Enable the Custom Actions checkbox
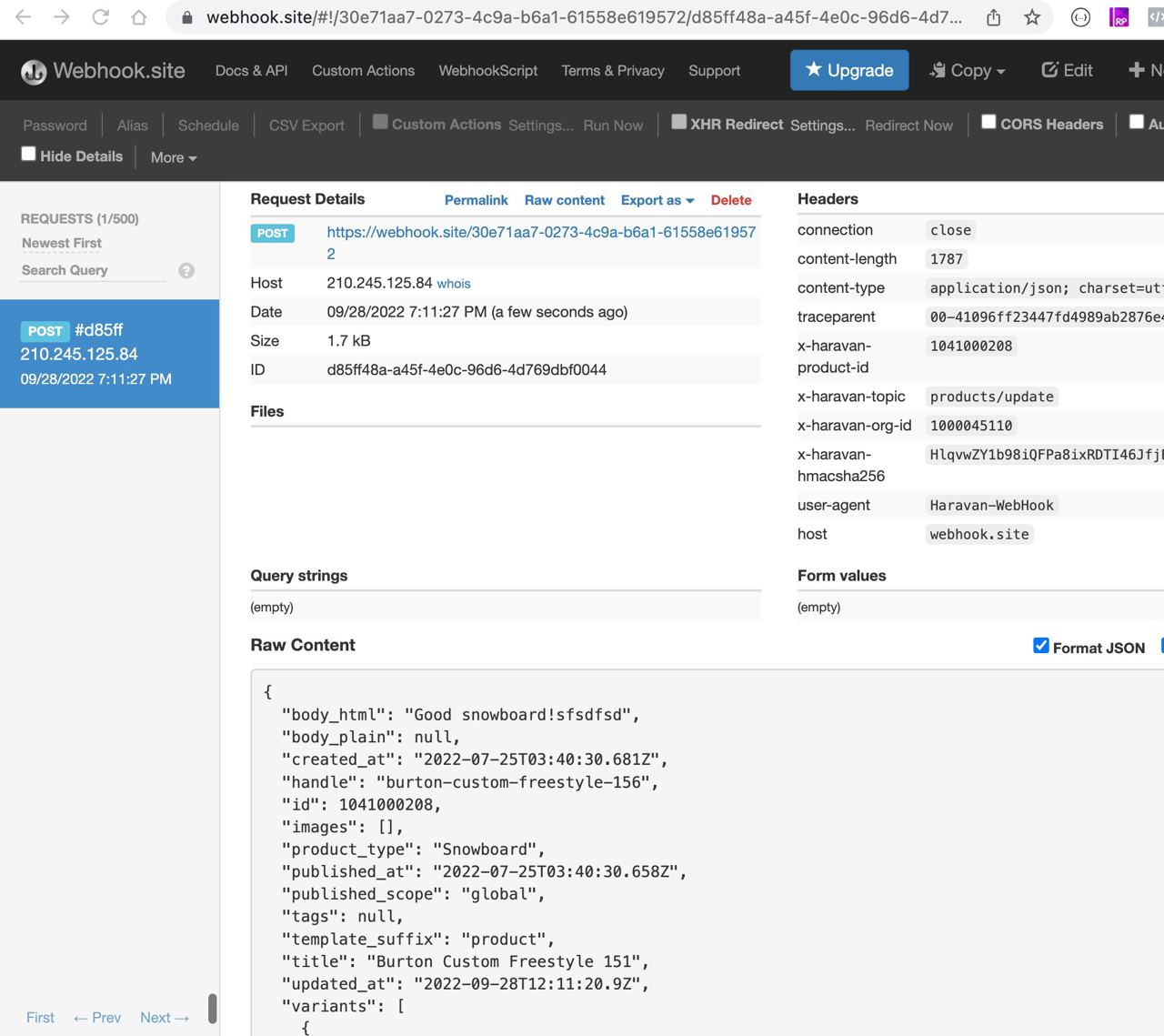 [380, 123]
